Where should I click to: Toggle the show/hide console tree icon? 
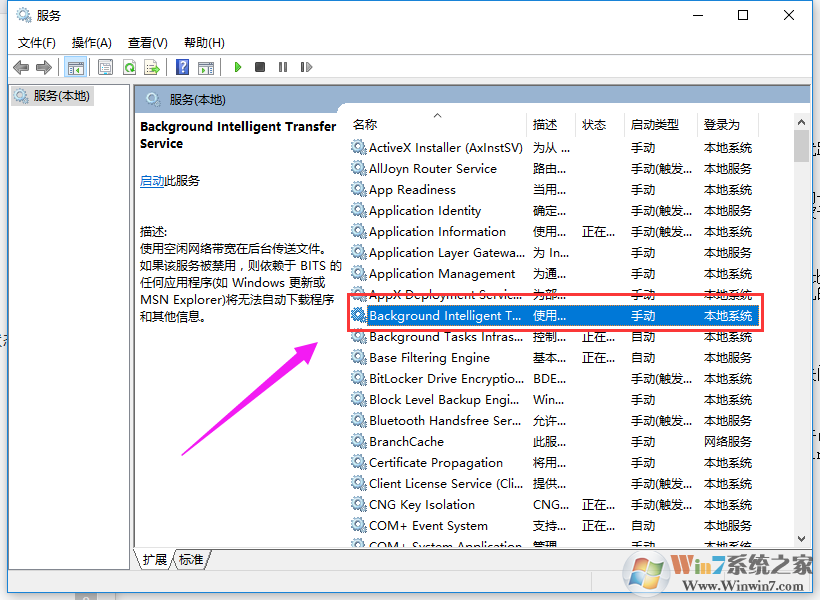pos(75,67)
